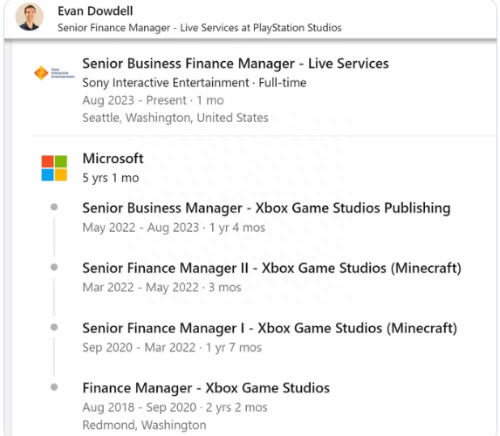
Task: Click the Sony Interactive Entertainment logo
Action: 54,73
